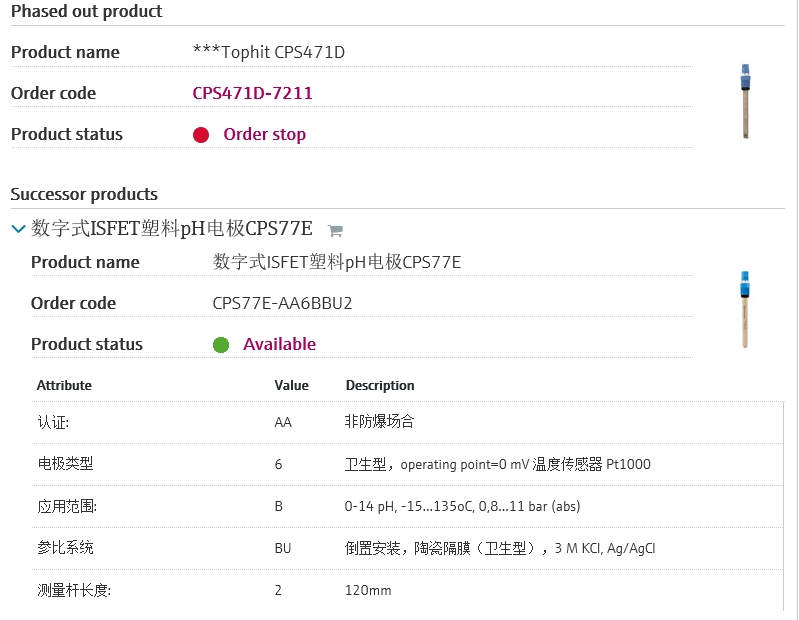Viewport: 799px width, 620px height.
Task: Click the CPS77E successor product heading
Action: point(172,229)
